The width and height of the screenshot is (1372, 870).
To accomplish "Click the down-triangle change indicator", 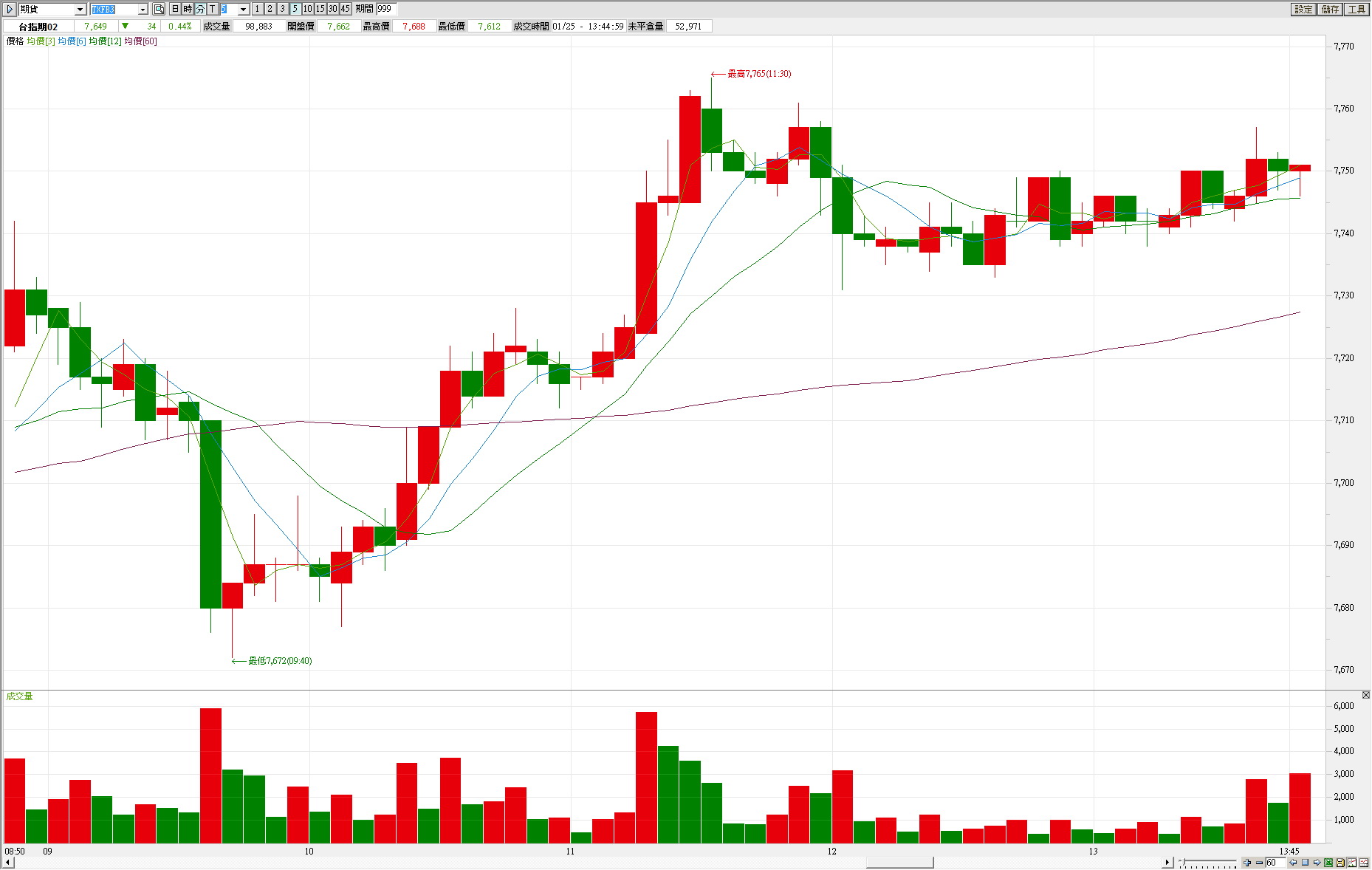I will tap(125, 26).
